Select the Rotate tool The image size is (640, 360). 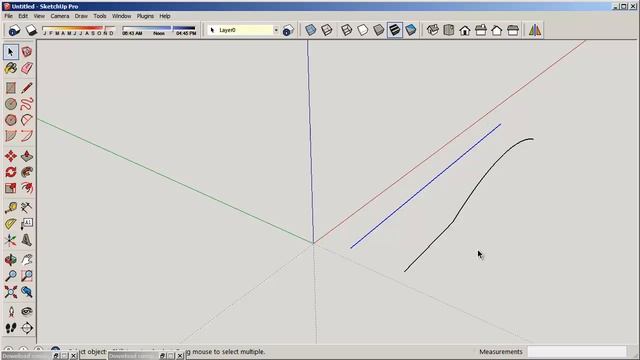pyautogui.click(x=11, y=172)
